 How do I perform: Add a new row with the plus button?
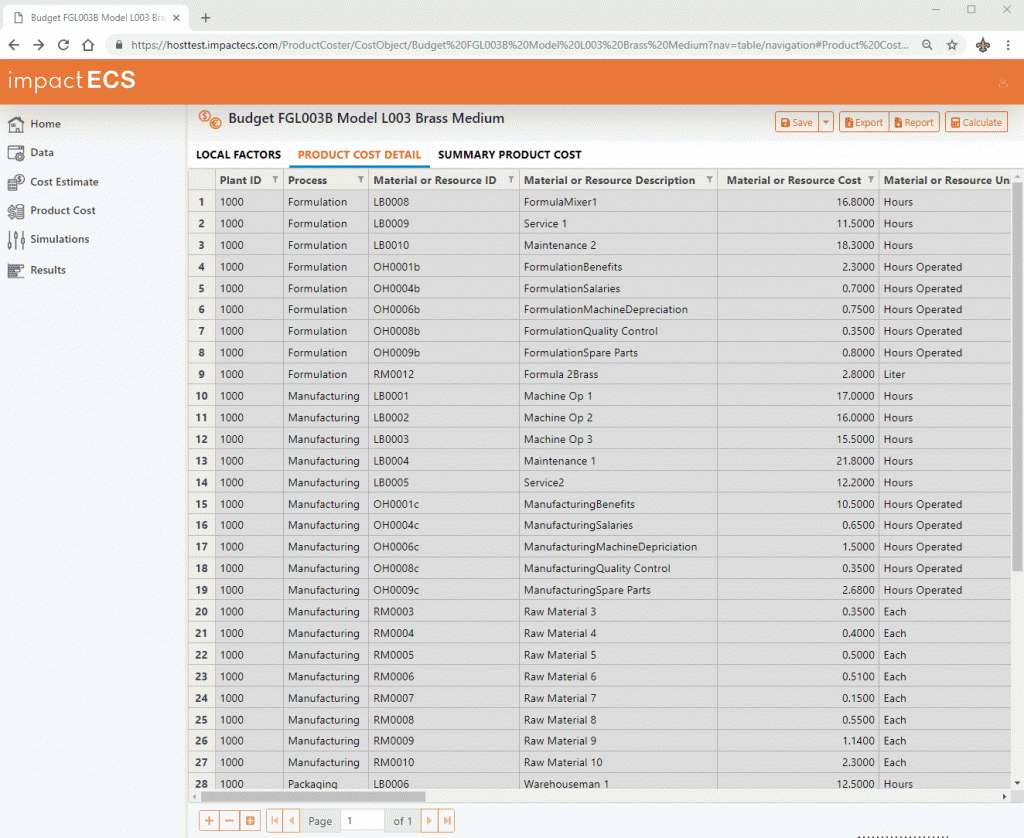(x=209, y=820)
